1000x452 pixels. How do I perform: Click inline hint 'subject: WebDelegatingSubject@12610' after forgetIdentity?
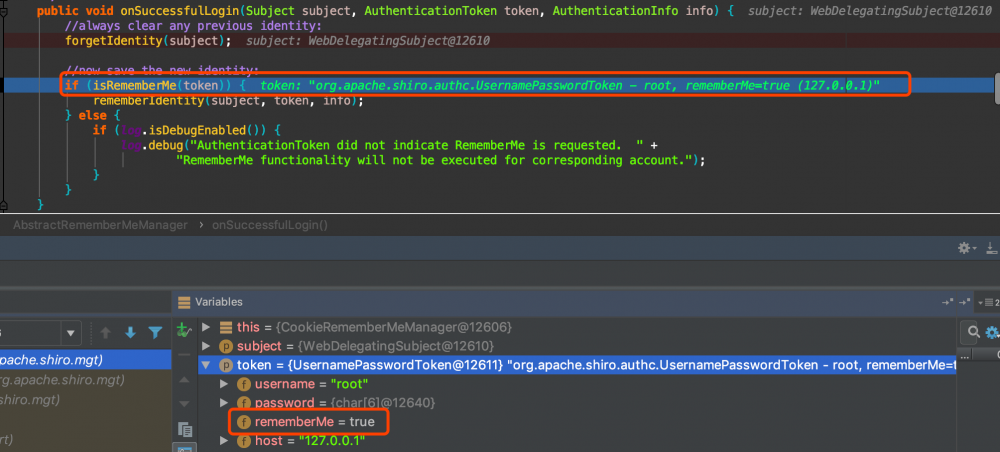[367, 41]
